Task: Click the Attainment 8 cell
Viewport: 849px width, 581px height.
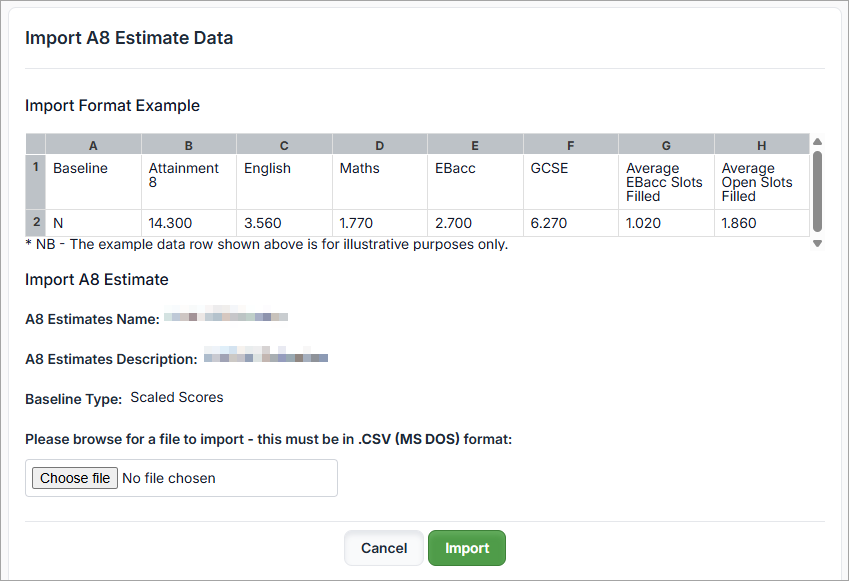Action: [x=189, y=181]
